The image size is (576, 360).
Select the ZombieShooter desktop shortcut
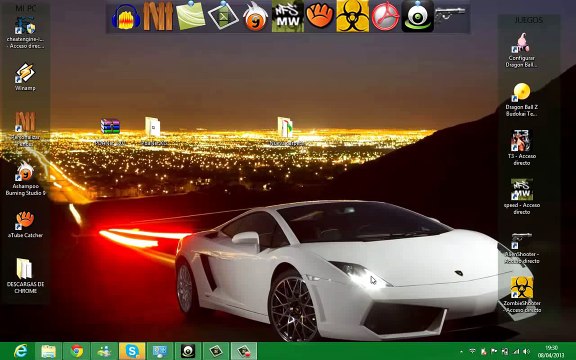(522, 295)
